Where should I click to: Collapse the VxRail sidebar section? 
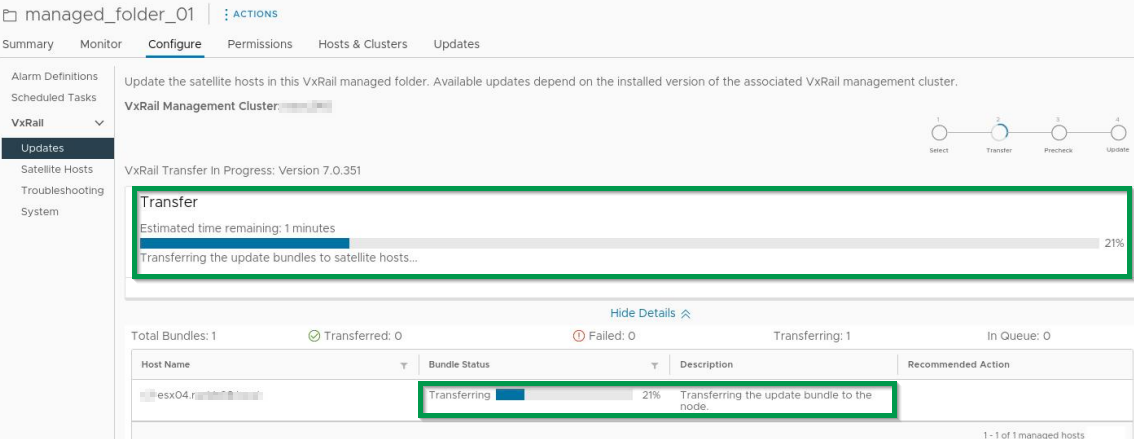(x=99, y=123)
